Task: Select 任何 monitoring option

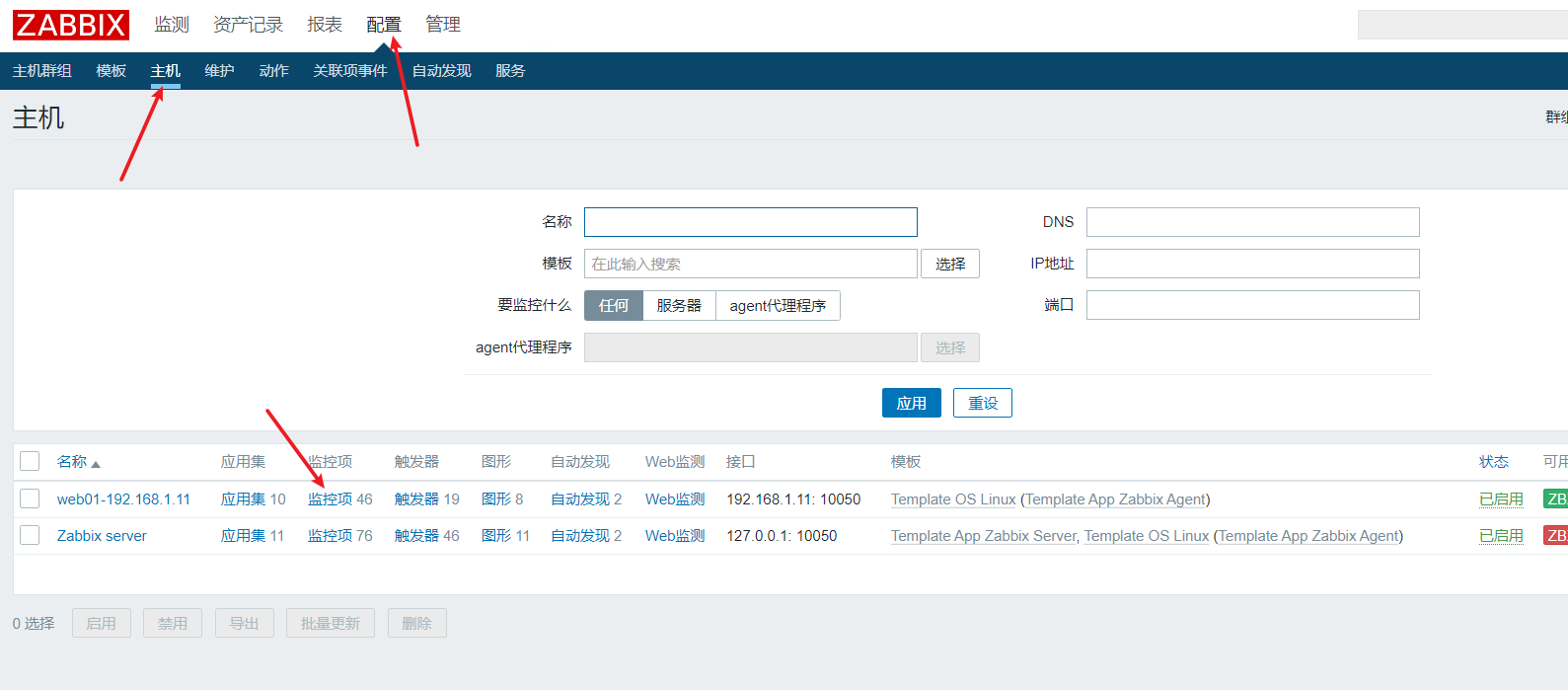Action: click(x=614, y=306)
